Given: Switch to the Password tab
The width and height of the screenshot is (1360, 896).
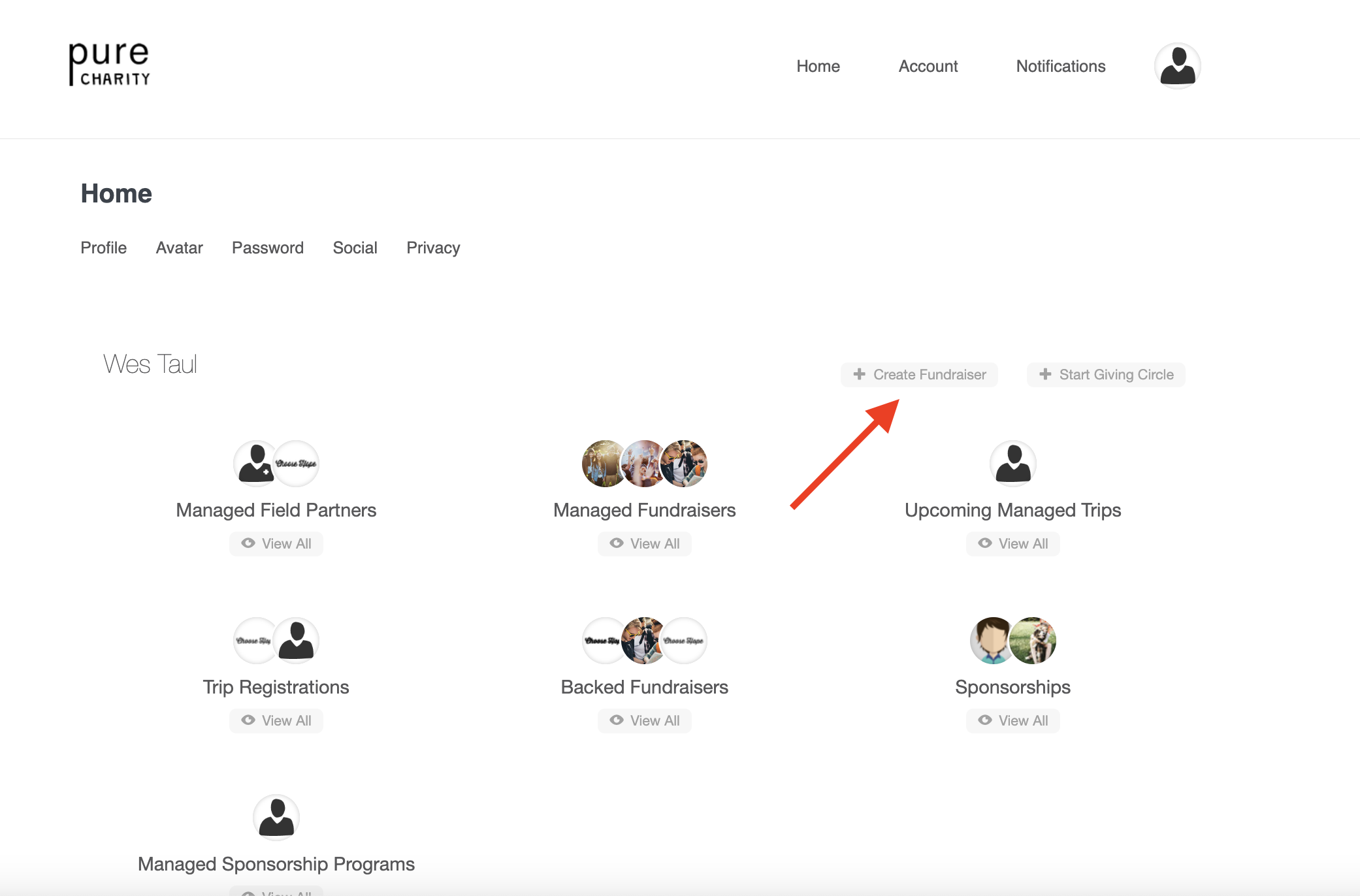Looking at the screenshot, I should pos(267,248).
